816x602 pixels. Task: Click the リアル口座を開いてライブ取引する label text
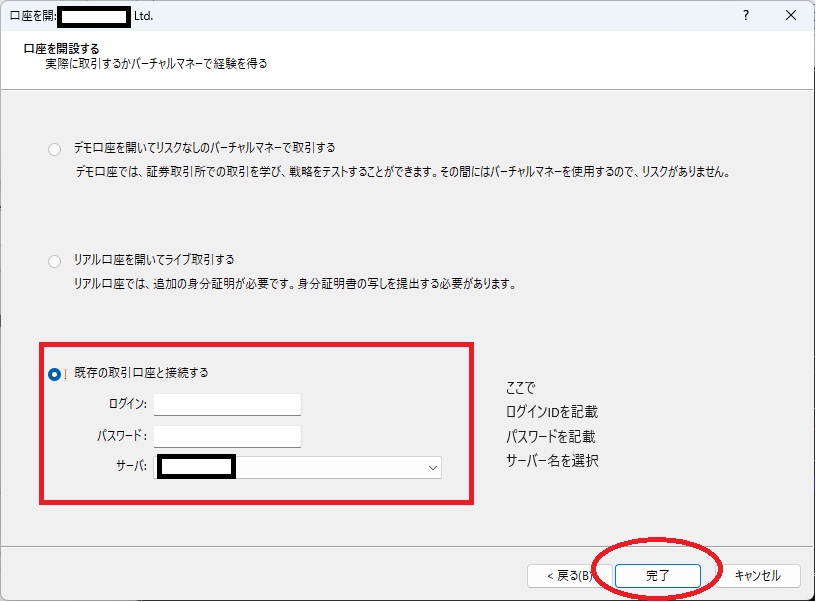[x=154, y=260]
